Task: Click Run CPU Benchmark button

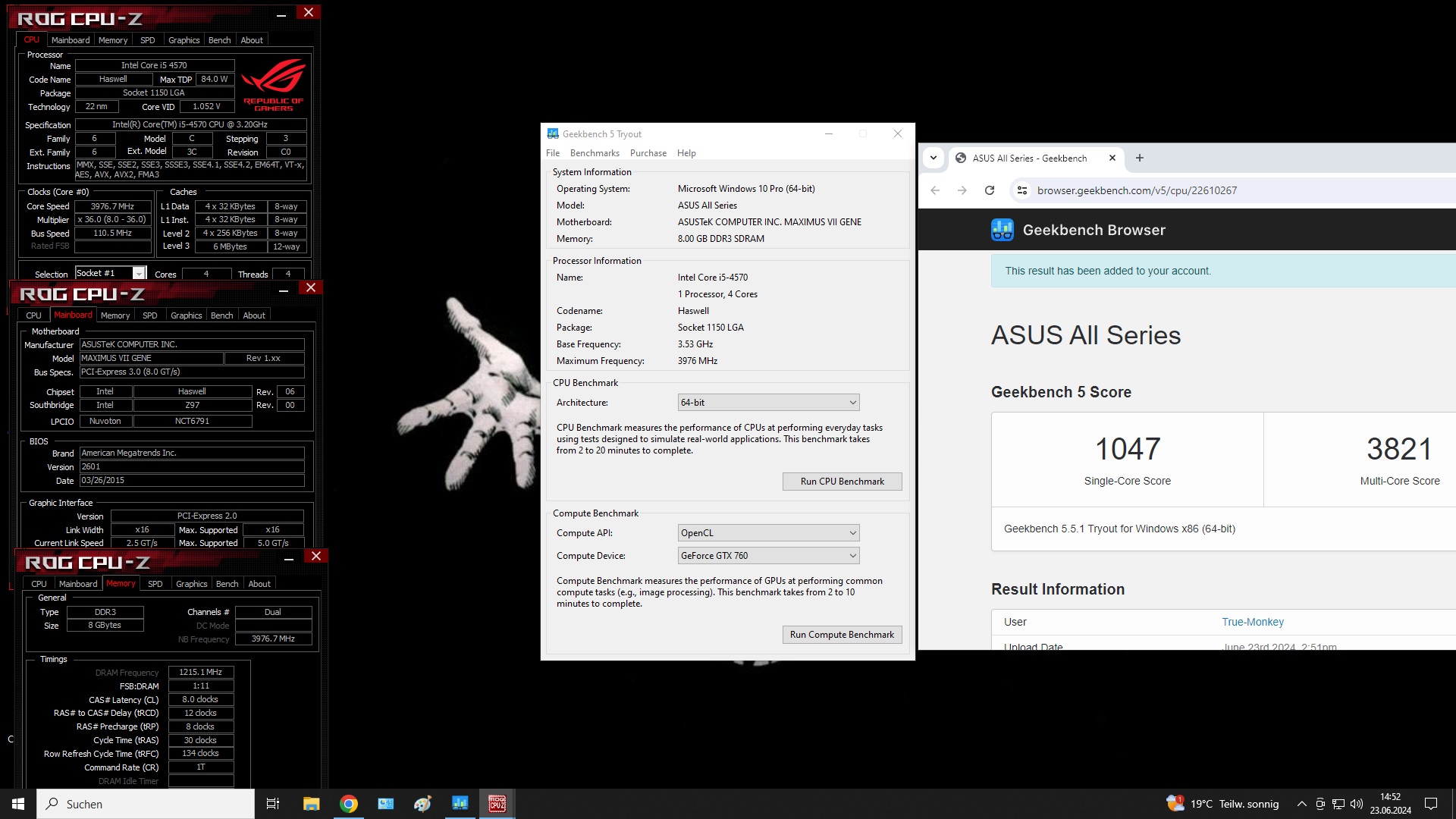Action: tap(842, 482)
